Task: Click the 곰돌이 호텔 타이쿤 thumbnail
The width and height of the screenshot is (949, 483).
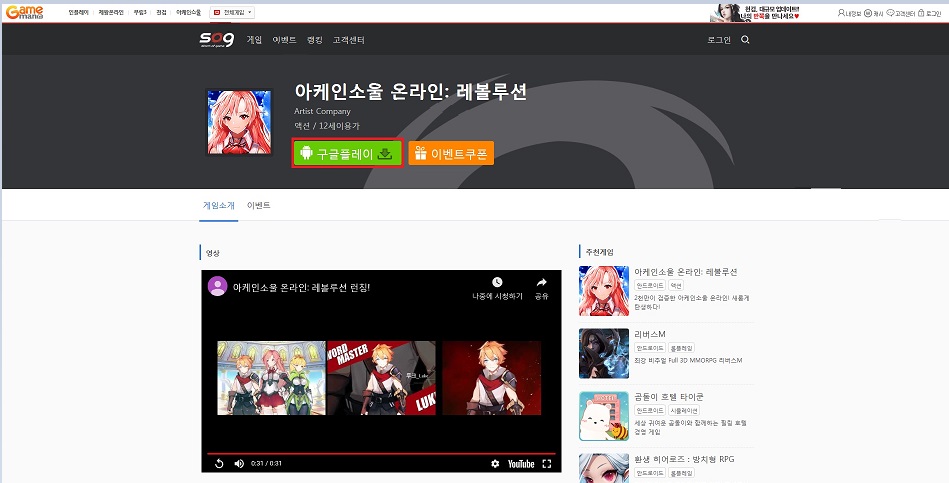Action: (x=603, y=416)
